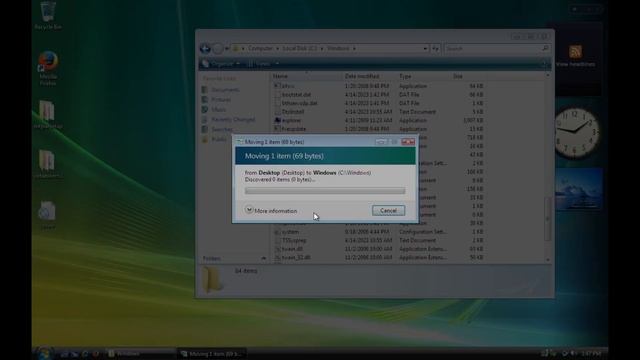Sort files by Date modified column
The width and height of the screenshot is (640, 360).
tap(362, 76)
